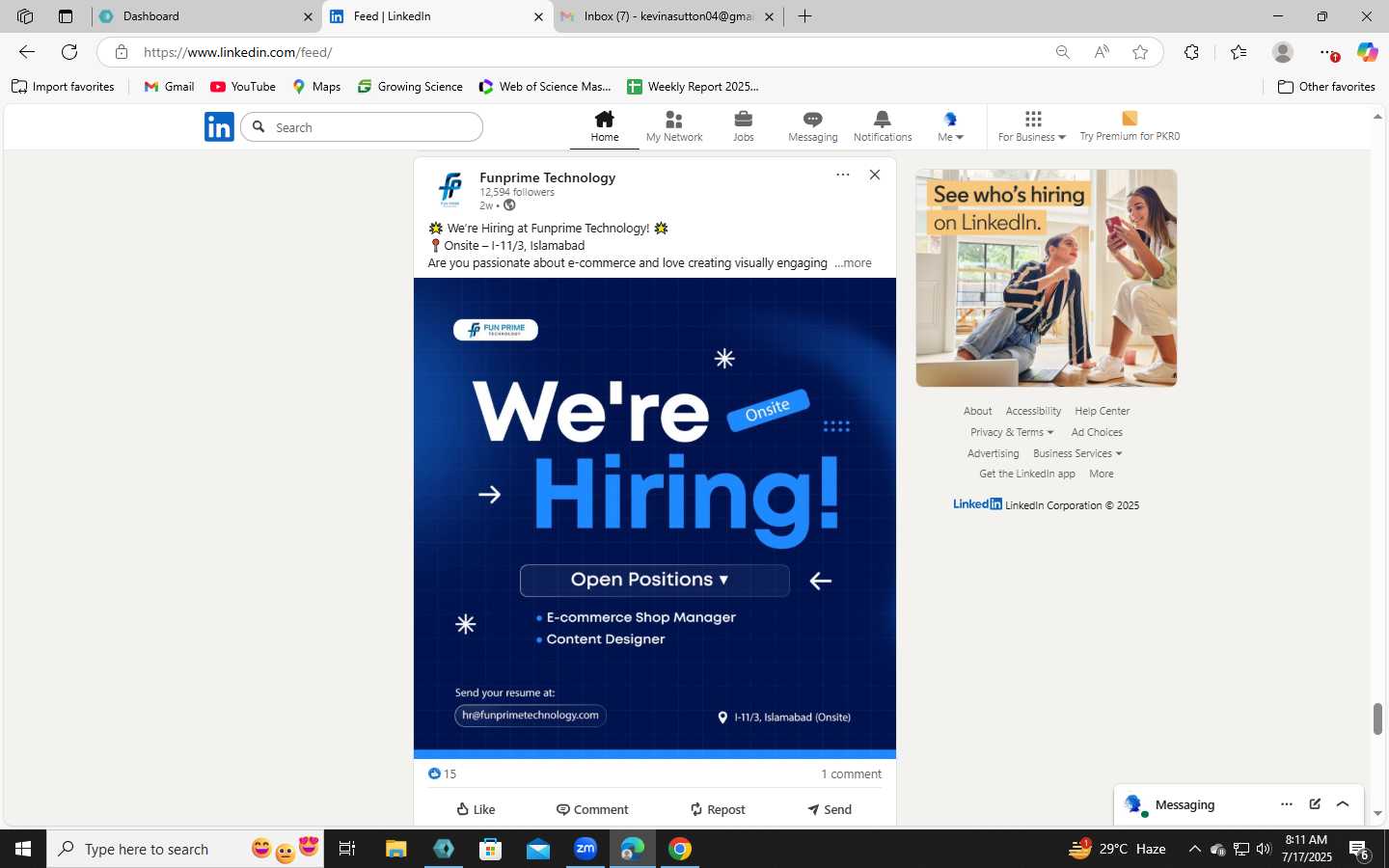Screen dimensions: 1389x868
Task: Try Premium for PKR0 link
Action: click(x=1130, y=126)
